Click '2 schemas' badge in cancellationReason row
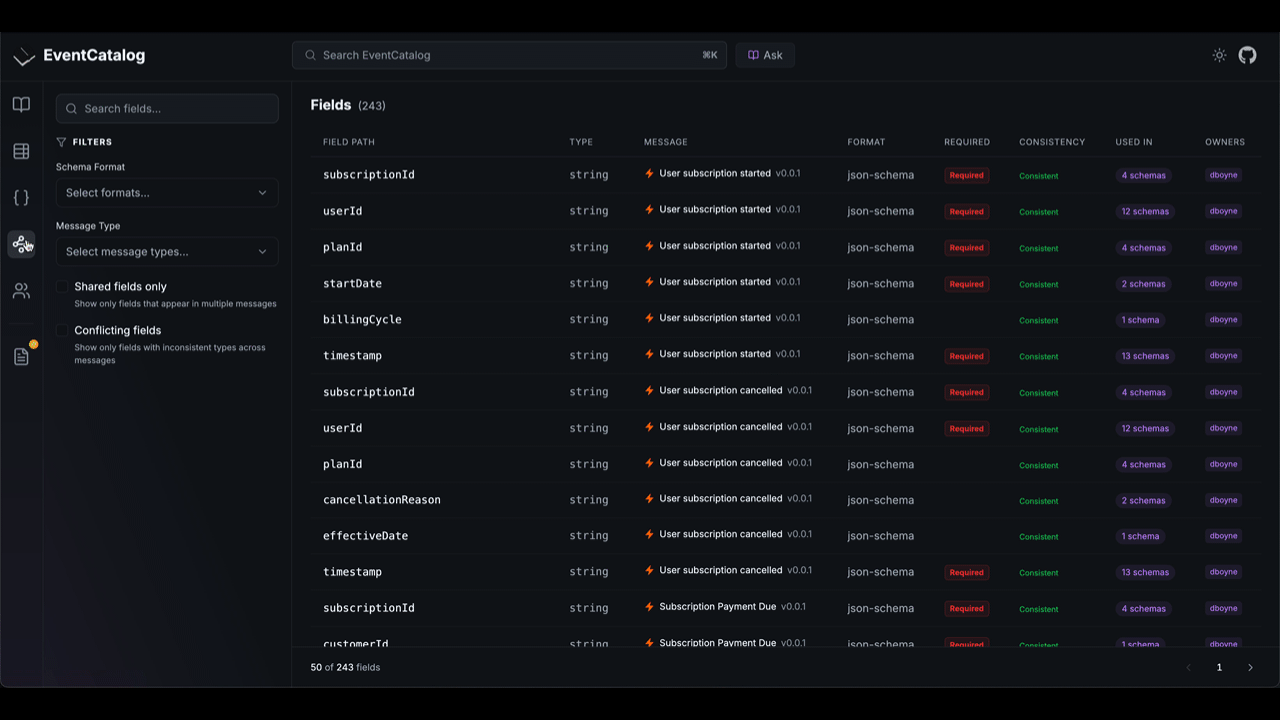1280x720 pixels. point(1144,500)
